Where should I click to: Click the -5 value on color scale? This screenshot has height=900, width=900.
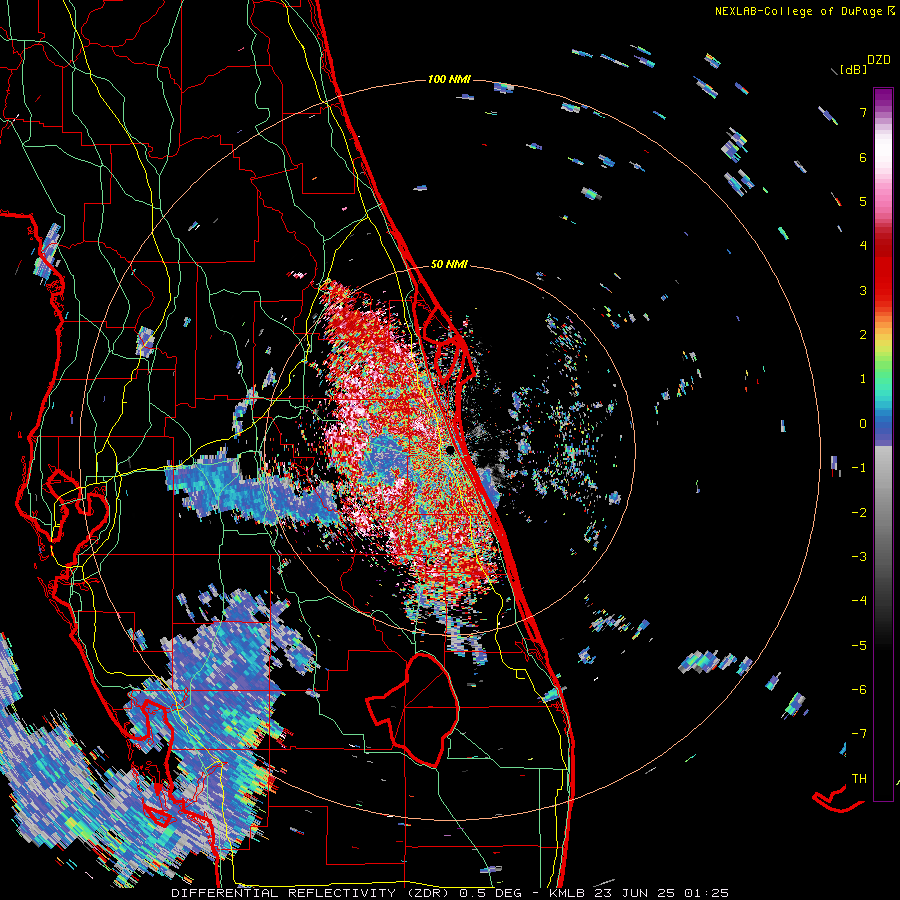[859, 645]
